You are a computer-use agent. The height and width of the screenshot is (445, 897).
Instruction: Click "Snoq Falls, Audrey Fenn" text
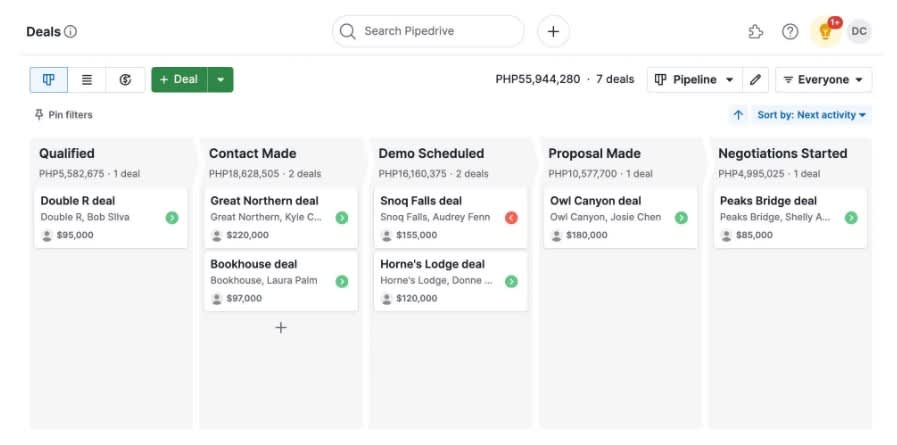435,217
